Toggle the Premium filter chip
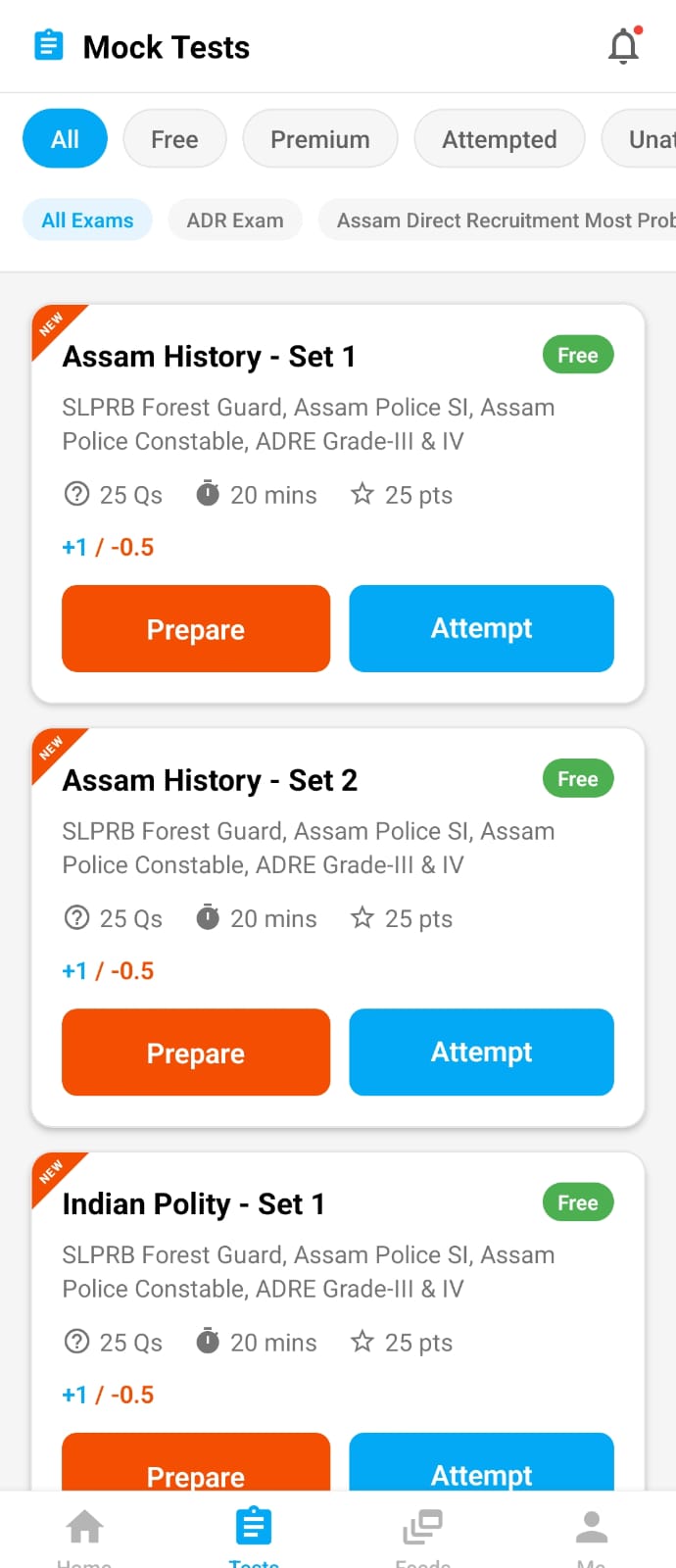The height and width of the screenshot is (1568, 676). pyautogui.click(x=319, y=139)
